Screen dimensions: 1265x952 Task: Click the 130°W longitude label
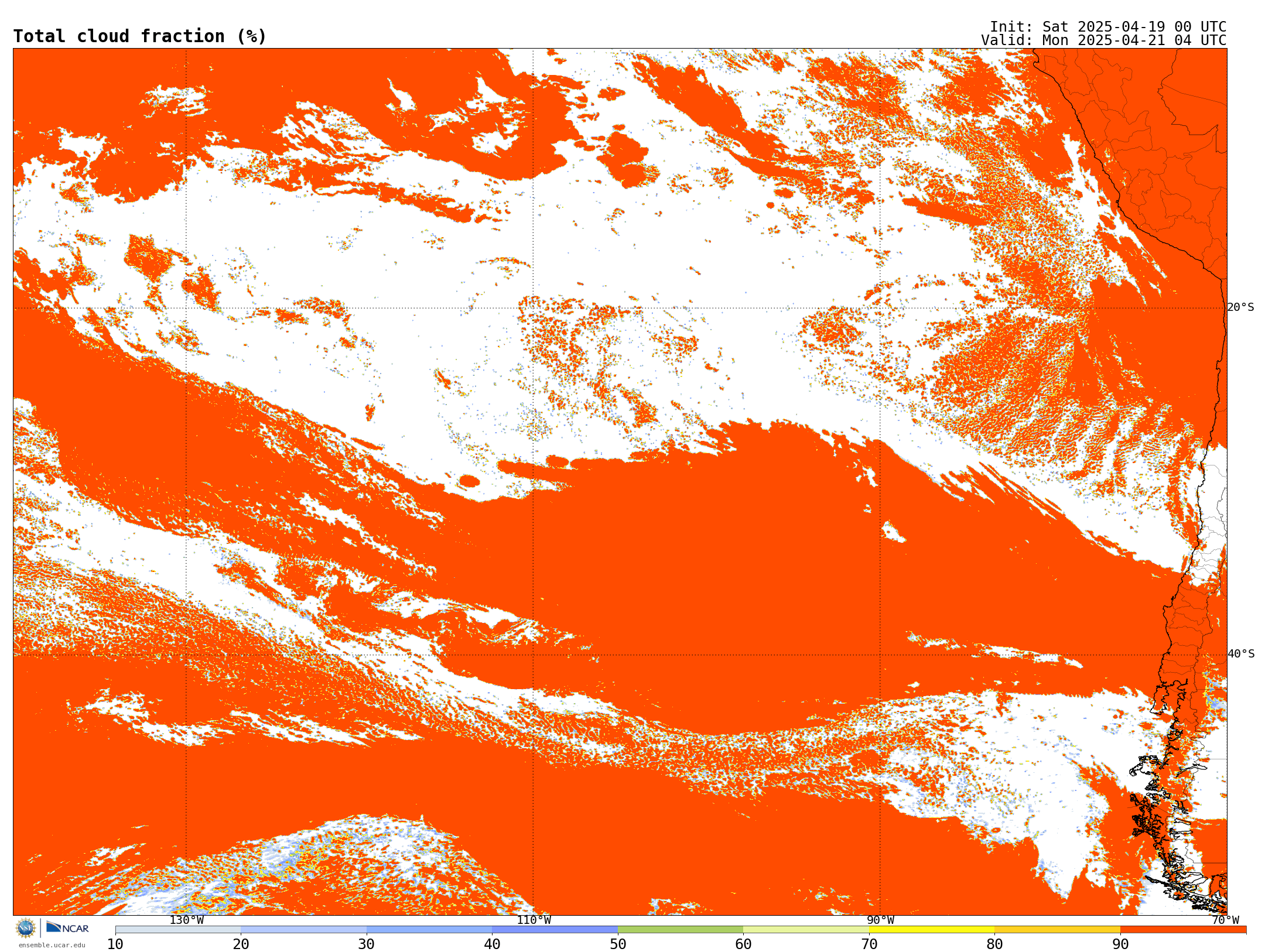[x=187, y=920]
